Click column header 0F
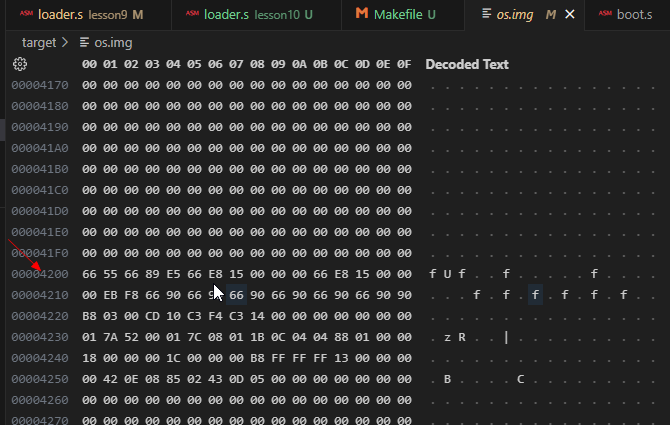Image resolution: width=670 pixels, height=425 pixels. coord(404,64)
